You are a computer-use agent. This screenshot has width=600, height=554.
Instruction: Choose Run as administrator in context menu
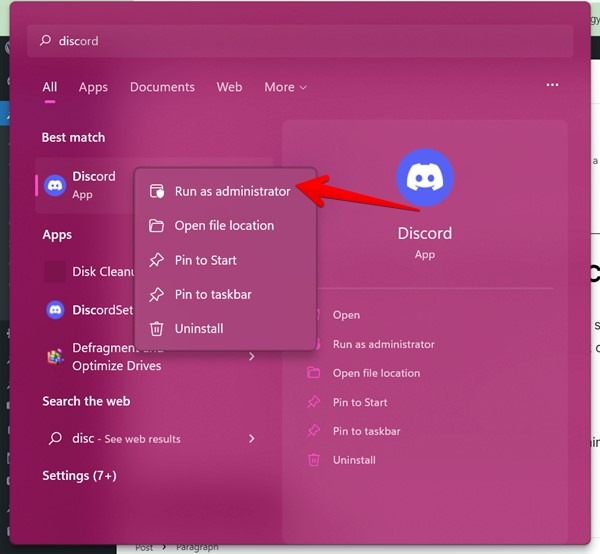pos(226,191)
